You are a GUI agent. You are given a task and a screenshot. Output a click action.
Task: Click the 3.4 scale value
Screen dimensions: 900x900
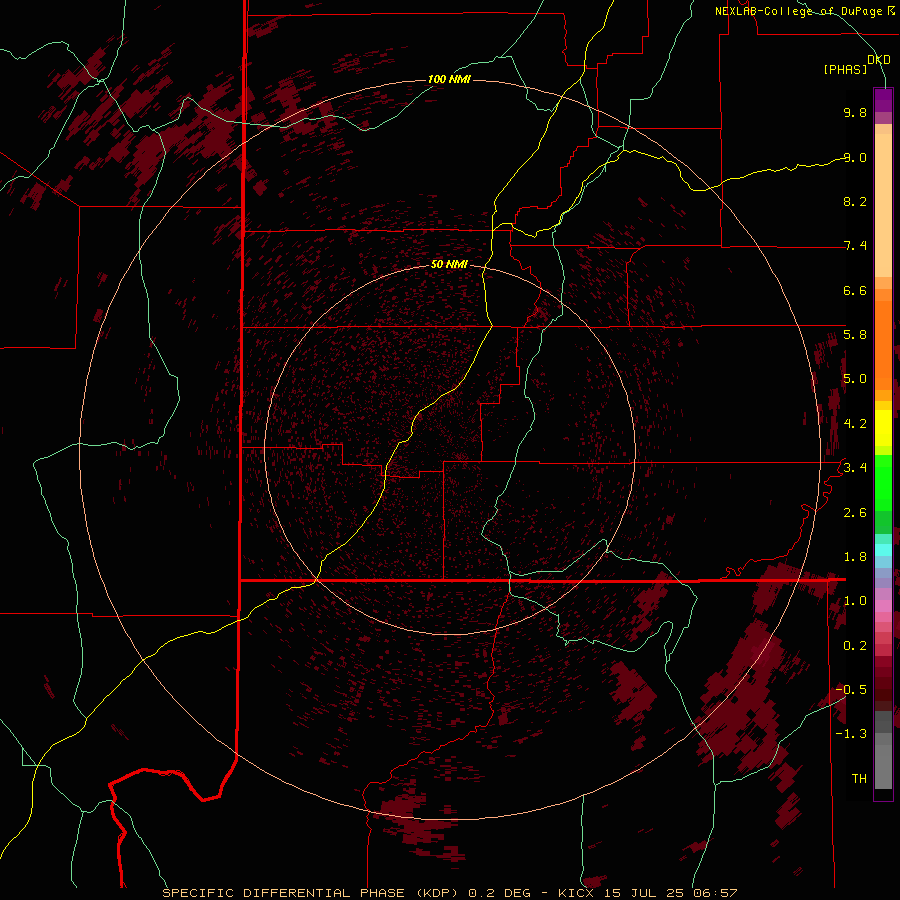tap(855, 468)
